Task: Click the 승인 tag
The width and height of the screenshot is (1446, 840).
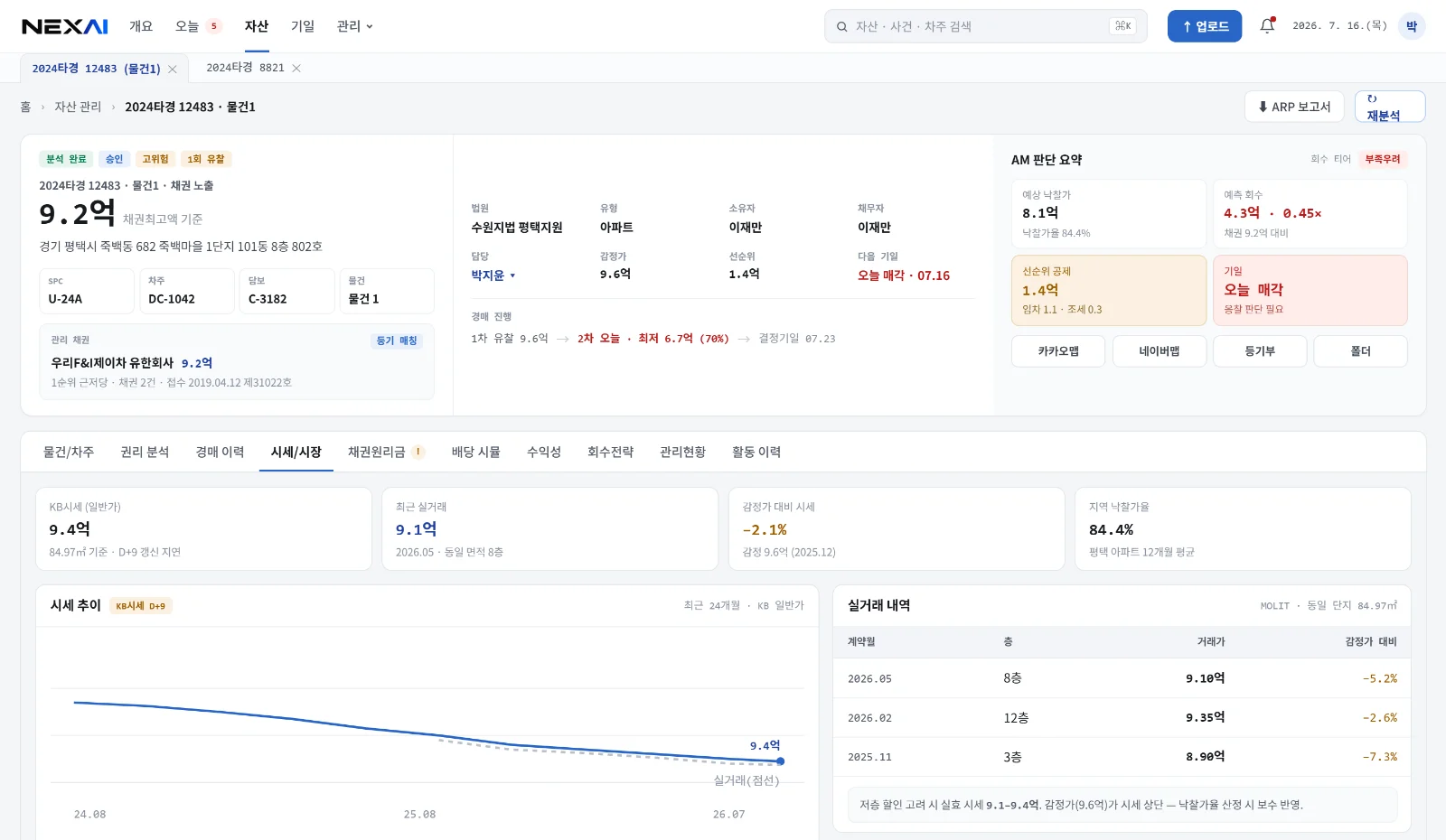Action: 114,159
